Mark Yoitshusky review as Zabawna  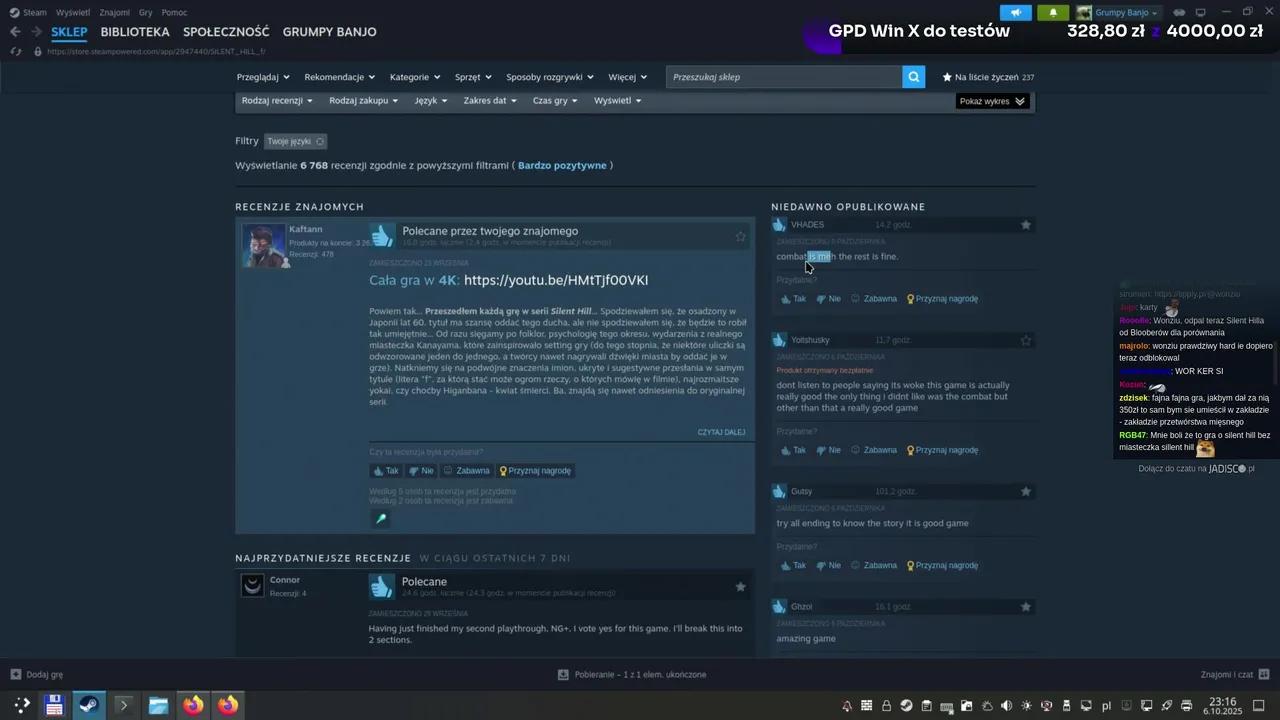coord(873,450)
